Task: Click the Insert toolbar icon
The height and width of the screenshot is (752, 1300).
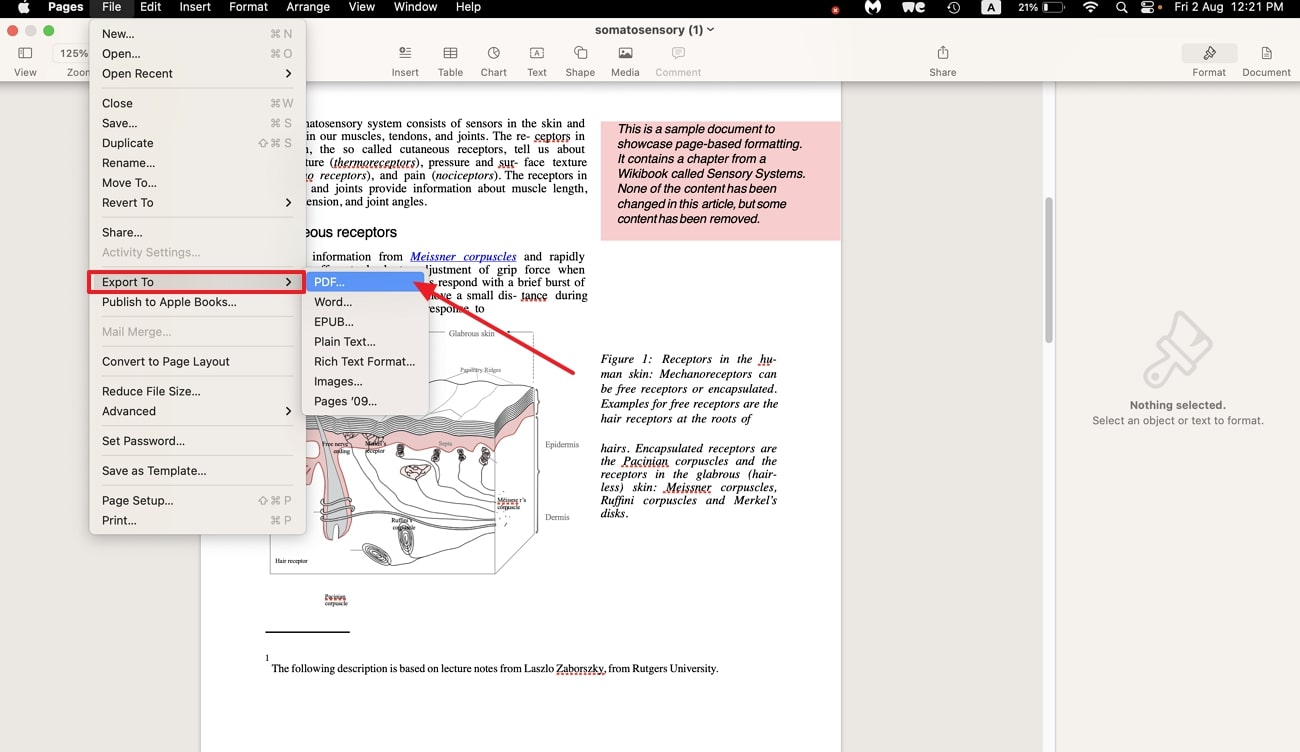Action: 405,53
